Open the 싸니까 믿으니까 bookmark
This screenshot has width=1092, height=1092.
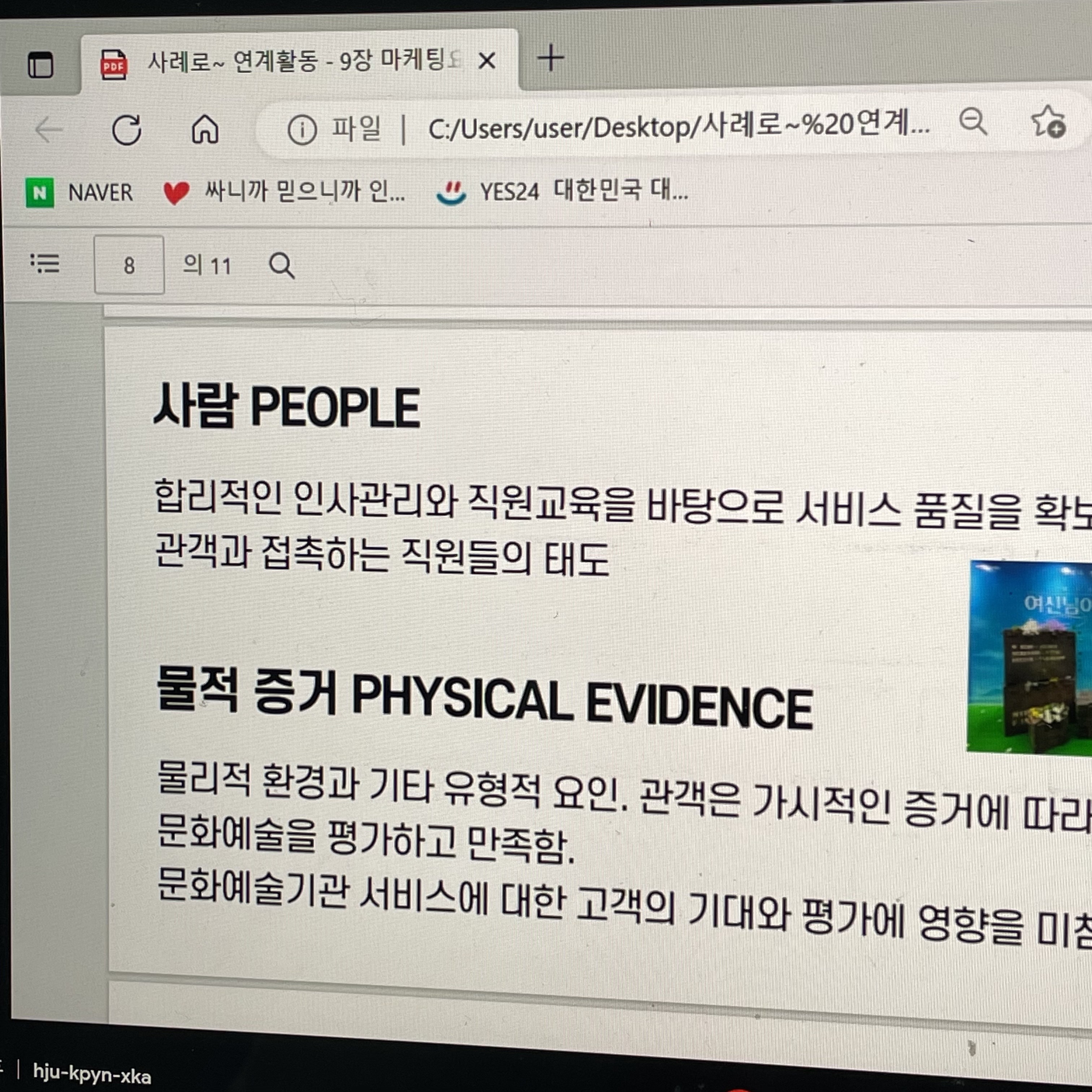[x=284, y=192]
